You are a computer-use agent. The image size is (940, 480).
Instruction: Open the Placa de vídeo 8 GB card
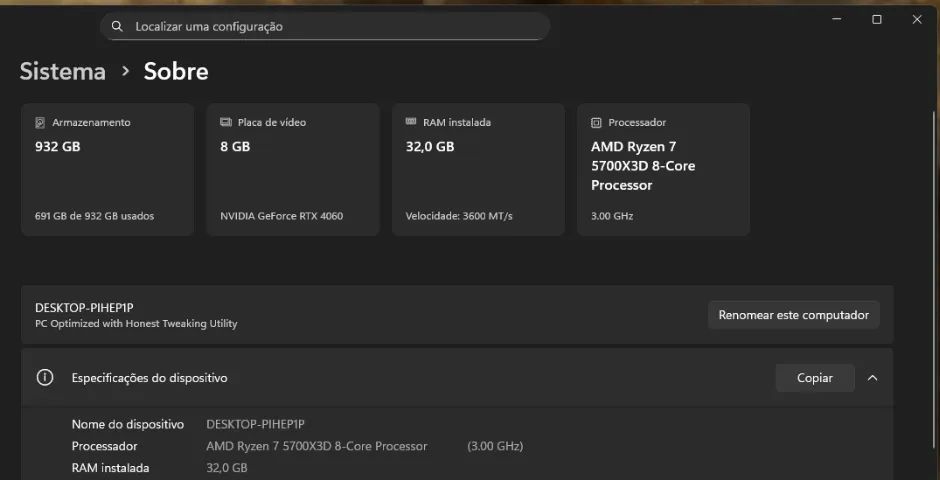click(293, 170)
